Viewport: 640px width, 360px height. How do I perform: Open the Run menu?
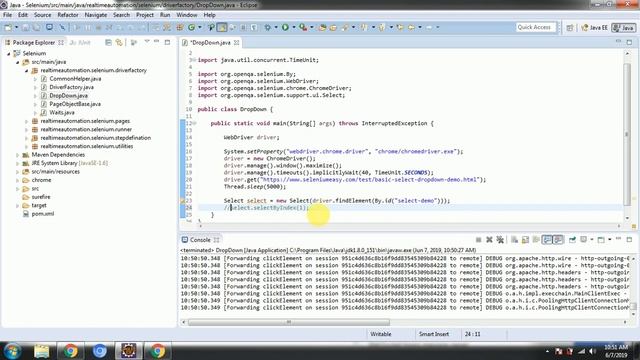(165, 15)
